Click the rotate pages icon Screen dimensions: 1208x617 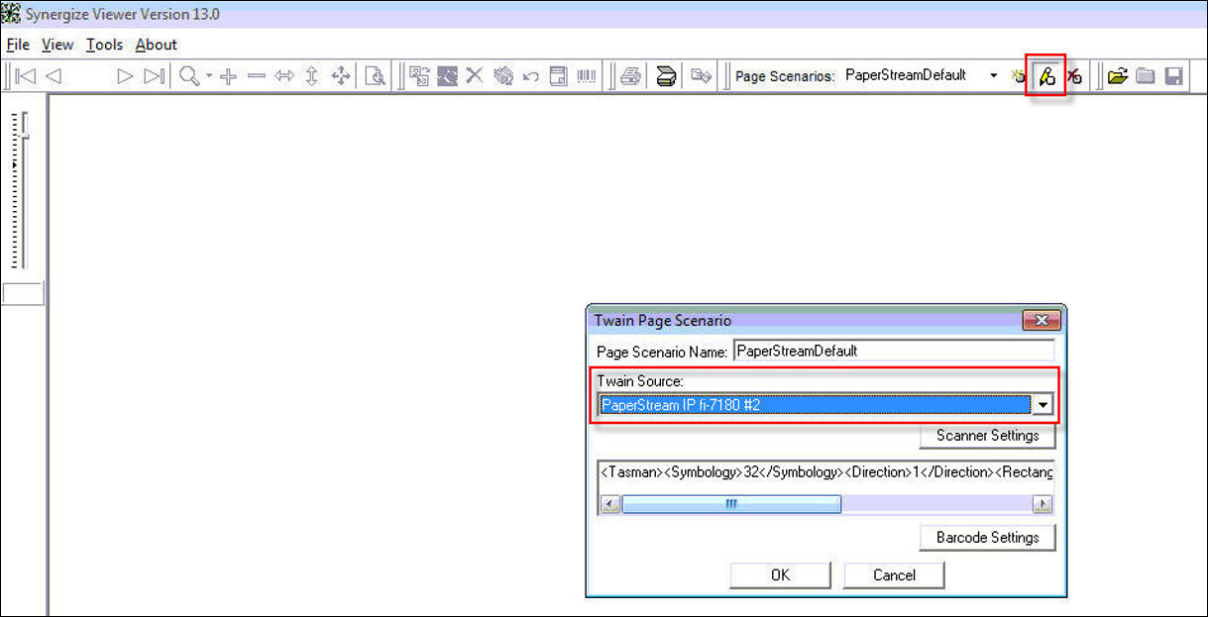pos(503,76)
